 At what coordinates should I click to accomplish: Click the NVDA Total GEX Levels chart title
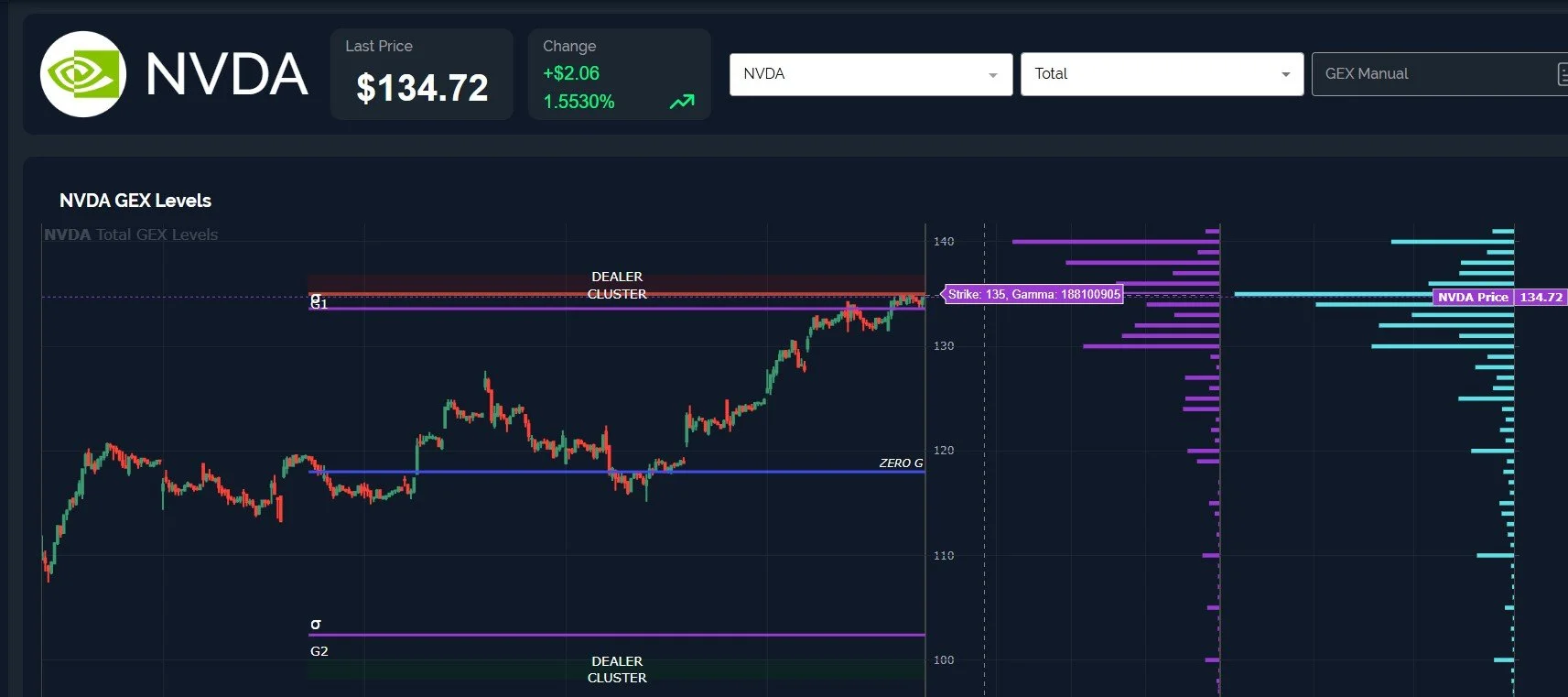click(131, 234)
